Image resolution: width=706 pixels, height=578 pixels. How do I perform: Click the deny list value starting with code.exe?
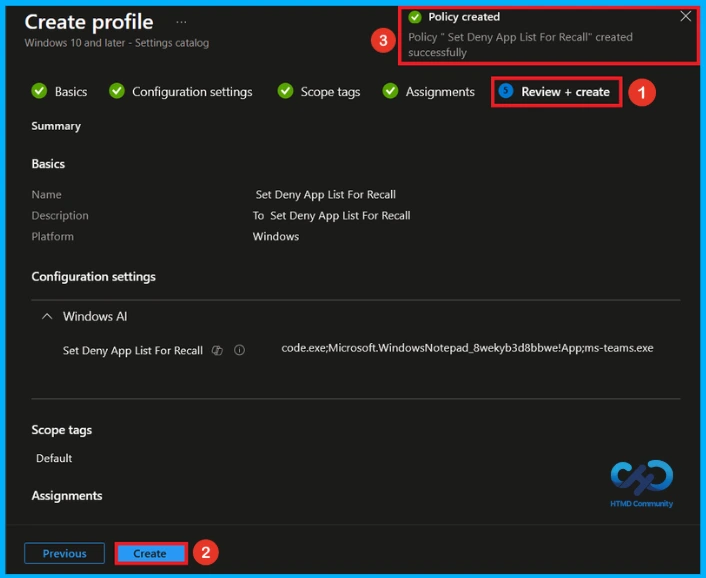(x=467, y=348)
